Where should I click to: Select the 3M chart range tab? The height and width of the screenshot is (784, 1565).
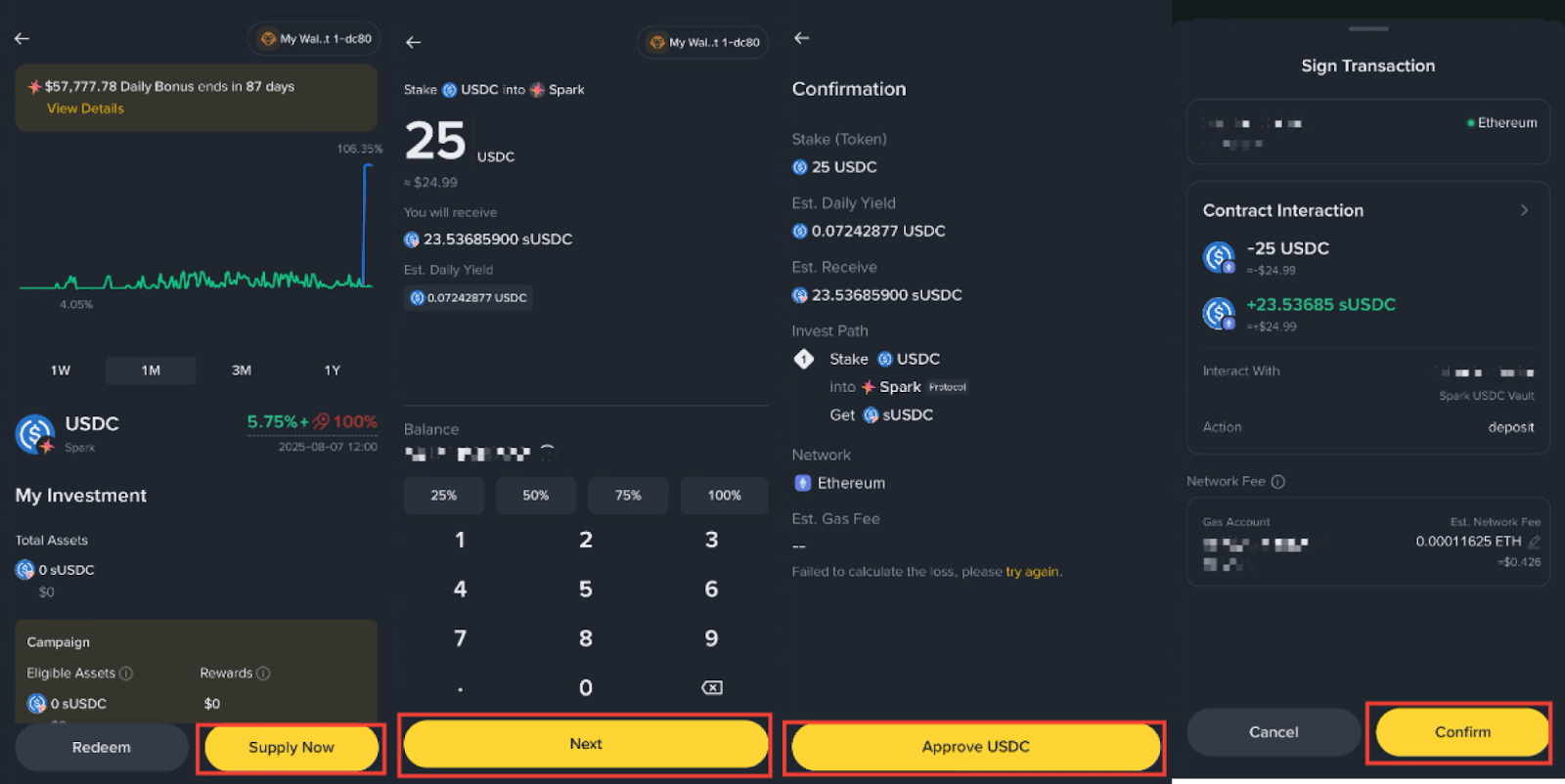click(242, 370)
